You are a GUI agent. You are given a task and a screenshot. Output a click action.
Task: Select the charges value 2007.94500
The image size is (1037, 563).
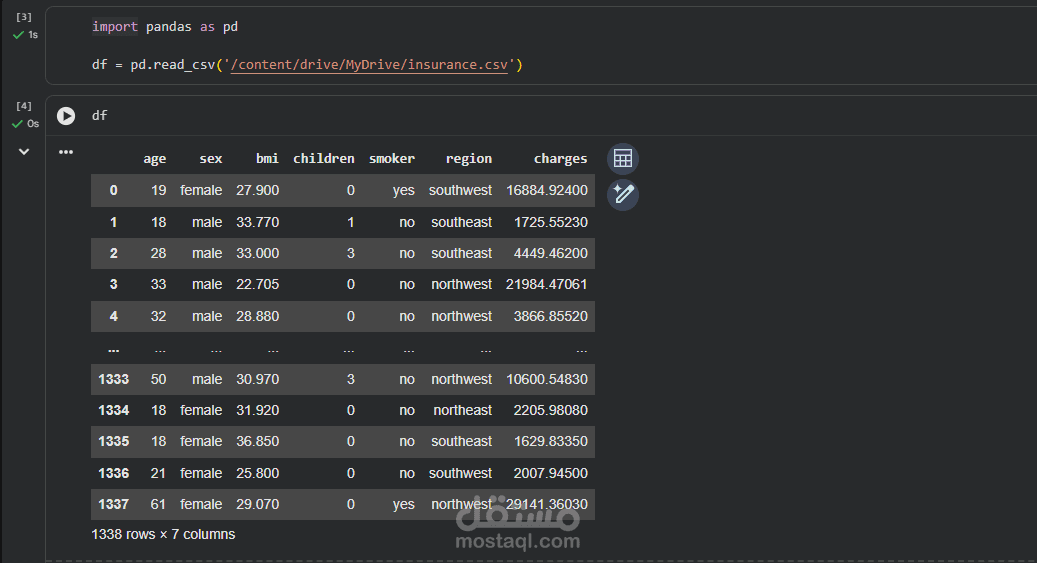(x=551, y=473)
